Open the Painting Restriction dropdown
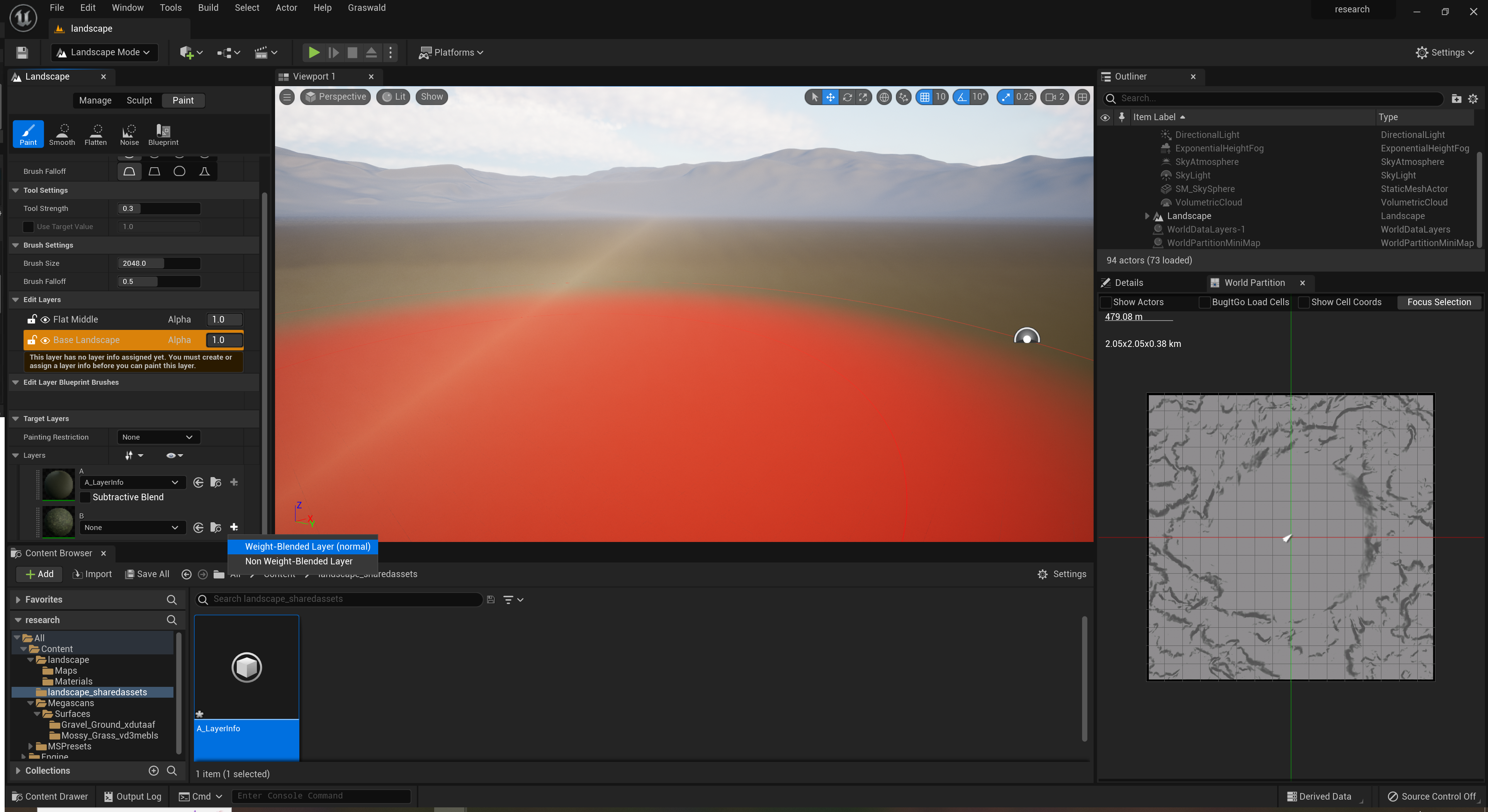Image resolution: width=1488 pixels, height=812 pixels. click(158, 437)
